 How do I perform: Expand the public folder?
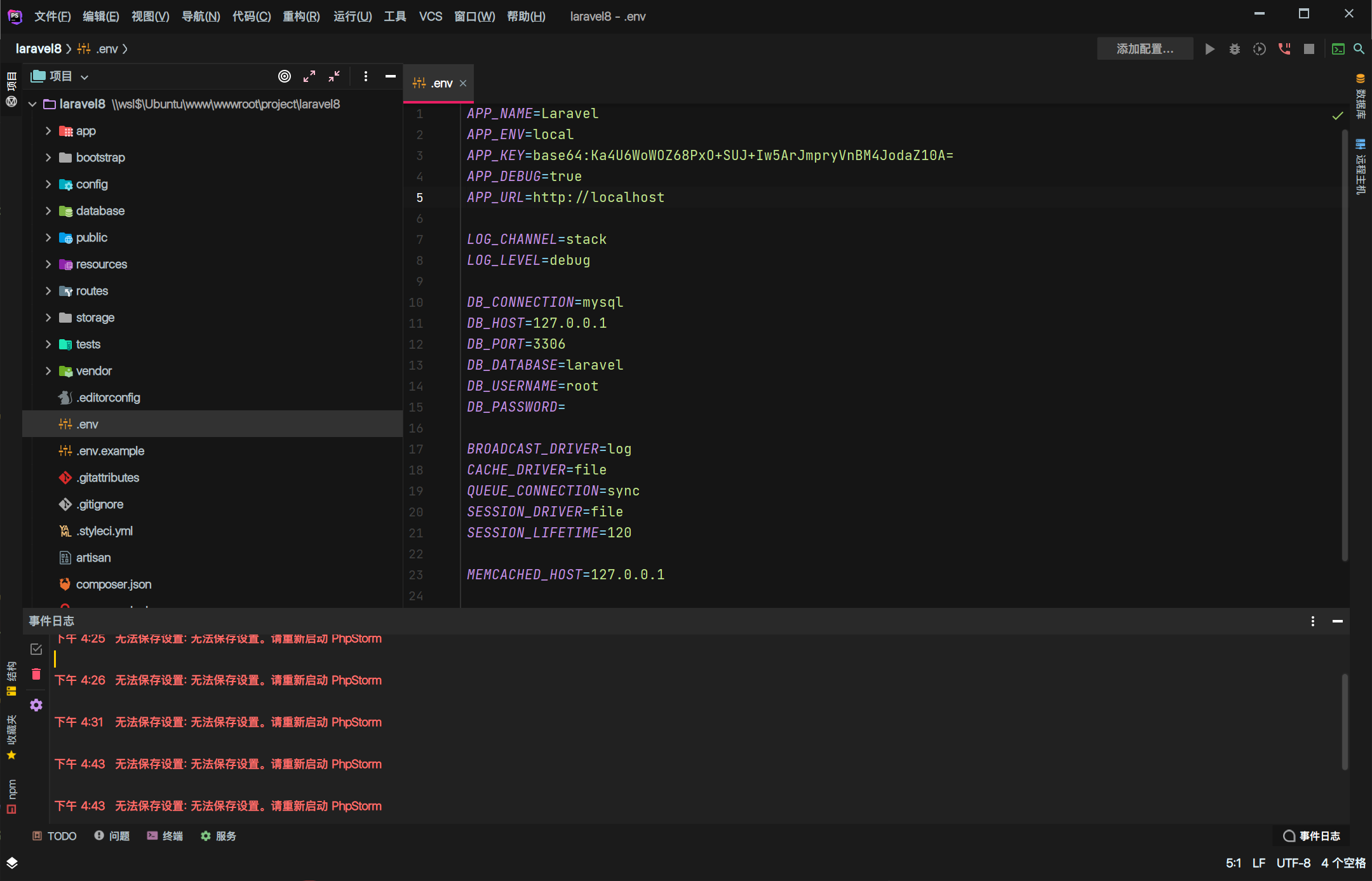point(48,238)
